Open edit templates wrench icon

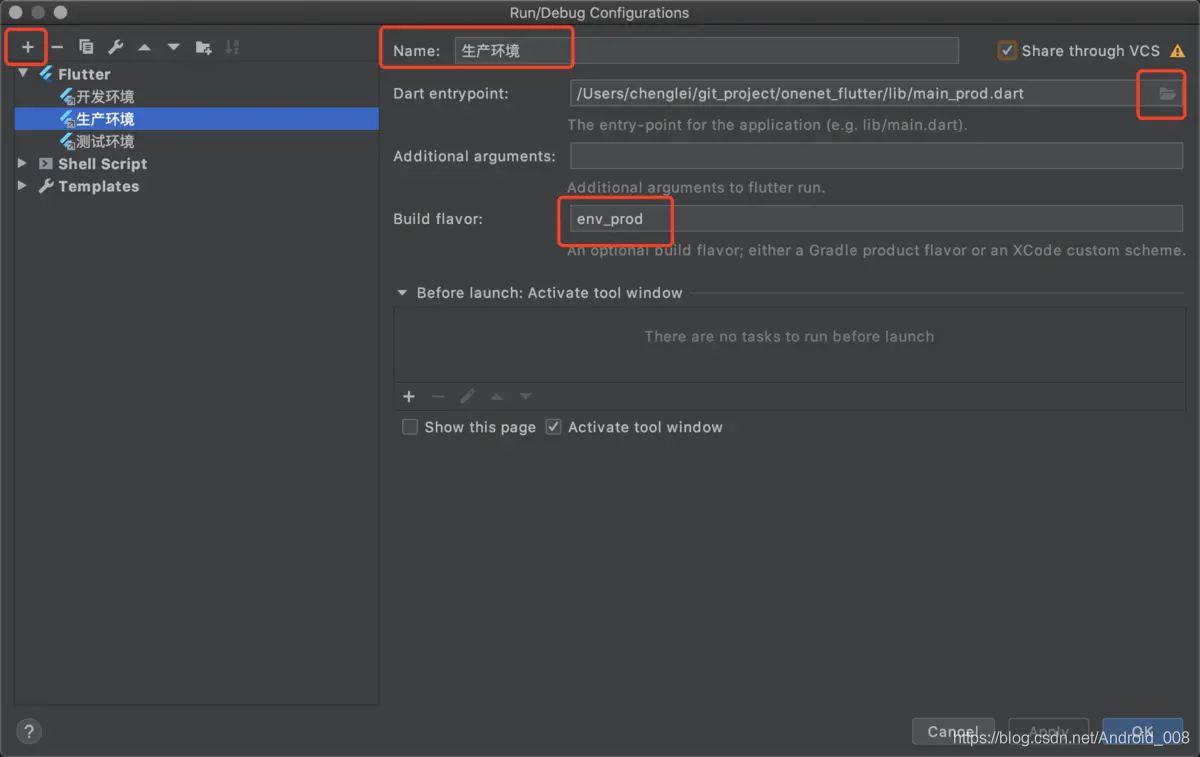[115, 47]
